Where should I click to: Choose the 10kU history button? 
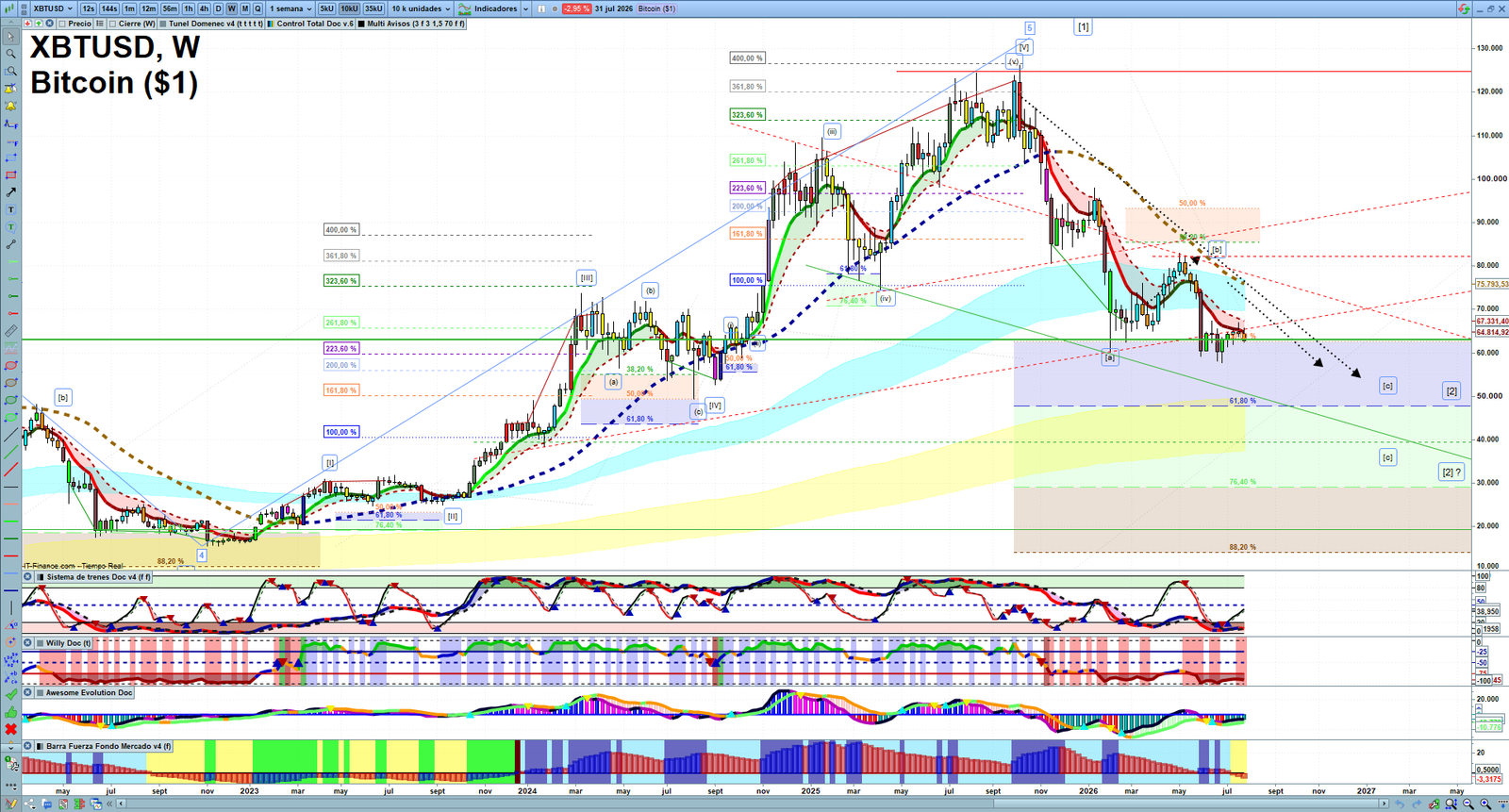click(349, 8)
